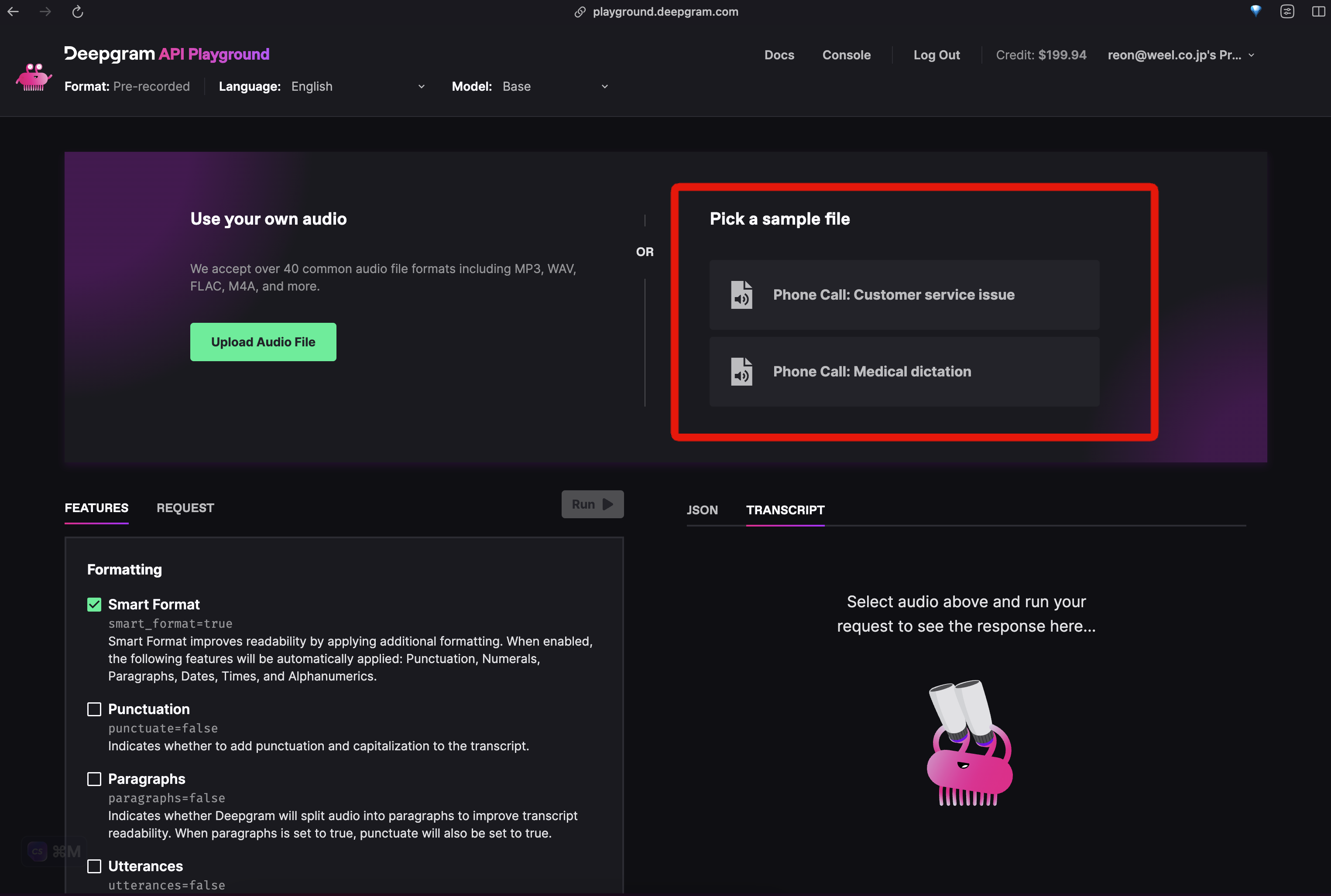The width and height of the screenshot is (1331, 896).
Task: Open the blue gem extension icon
Action: point(1255,11)
